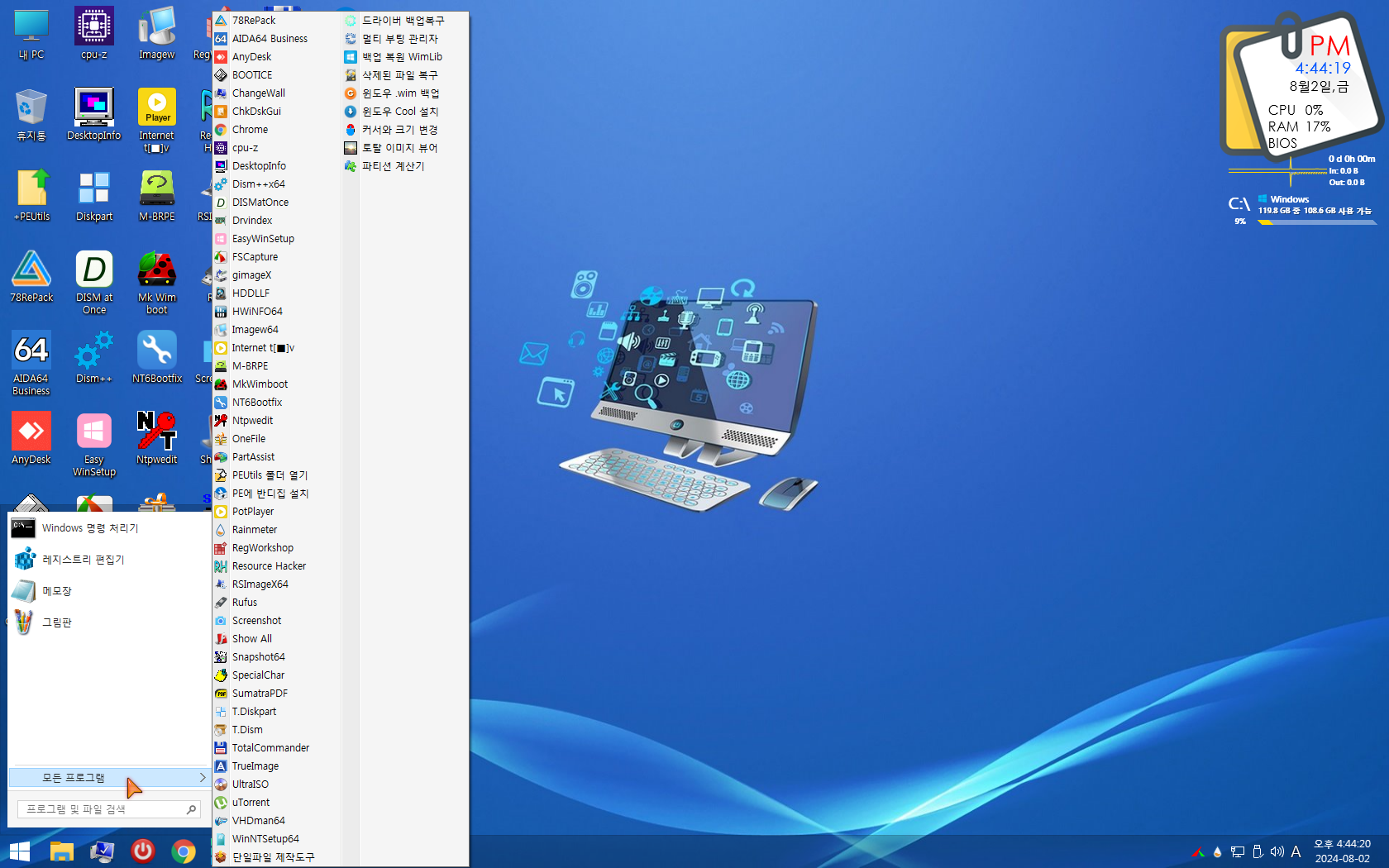Open the Diskpart desktop icon
Viewport: 1389px width, 868px height.
[x=94, y=196]
